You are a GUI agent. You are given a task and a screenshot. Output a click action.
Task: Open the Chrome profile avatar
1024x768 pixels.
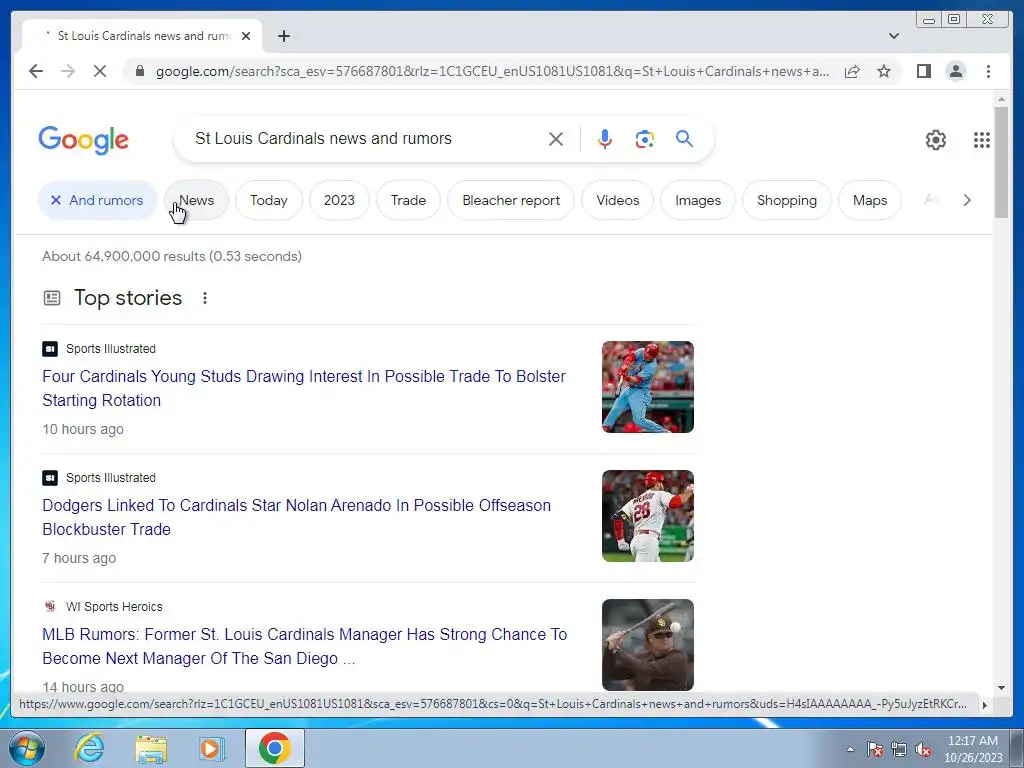coord(955,71)
